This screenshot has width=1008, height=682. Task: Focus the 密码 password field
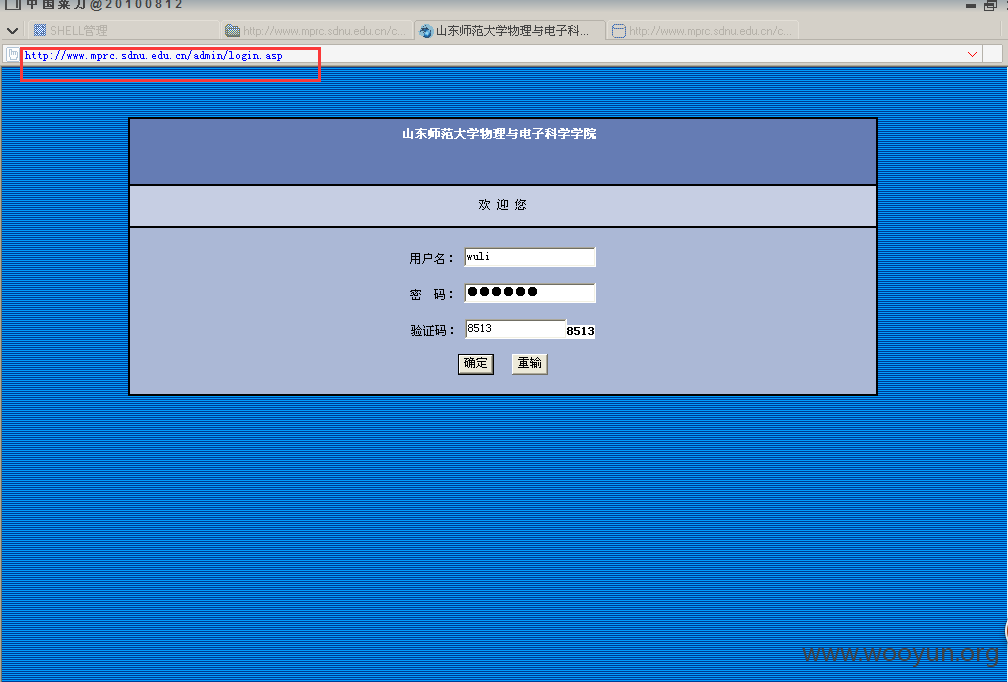[x=530, y=292]
